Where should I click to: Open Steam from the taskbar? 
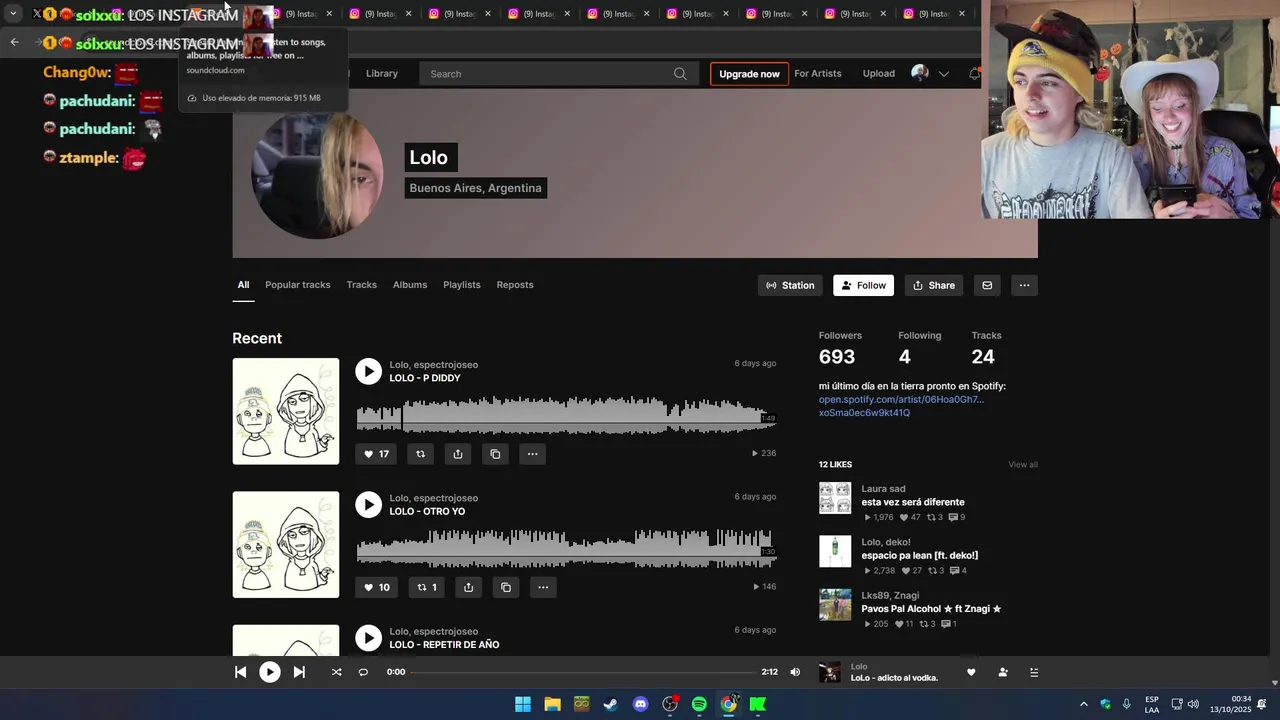click(x=611, y=704)
